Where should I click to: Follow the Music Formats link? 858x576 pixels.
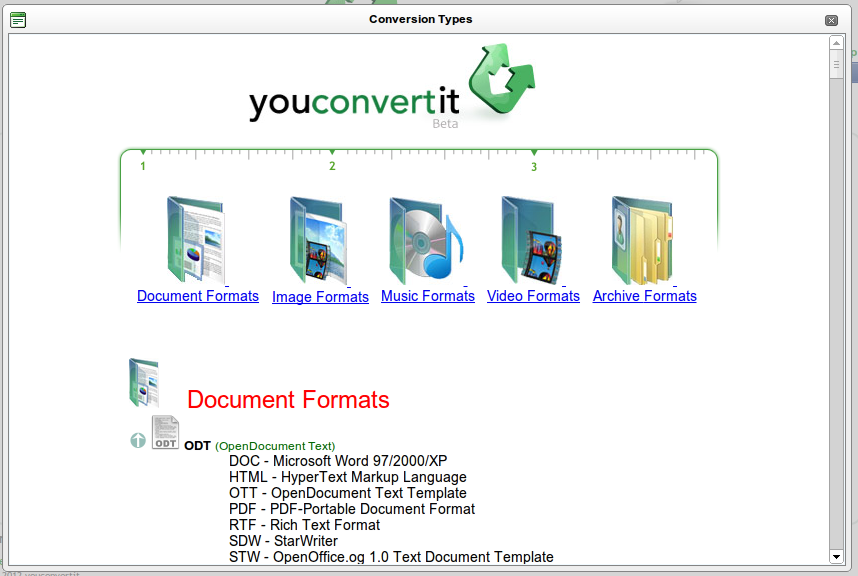[x=428, y=296]
